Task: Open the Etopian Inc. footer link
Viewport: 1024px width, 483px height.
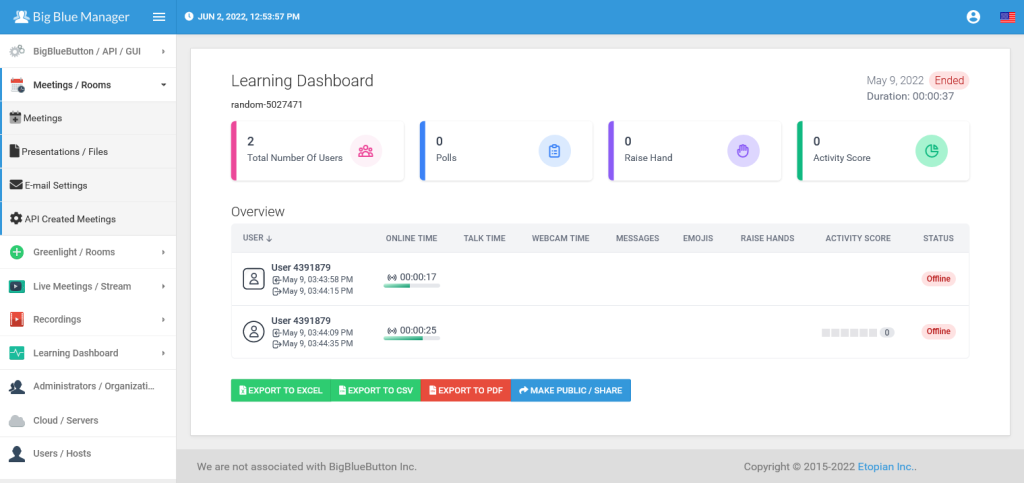Action: click(x=888, y=467)
